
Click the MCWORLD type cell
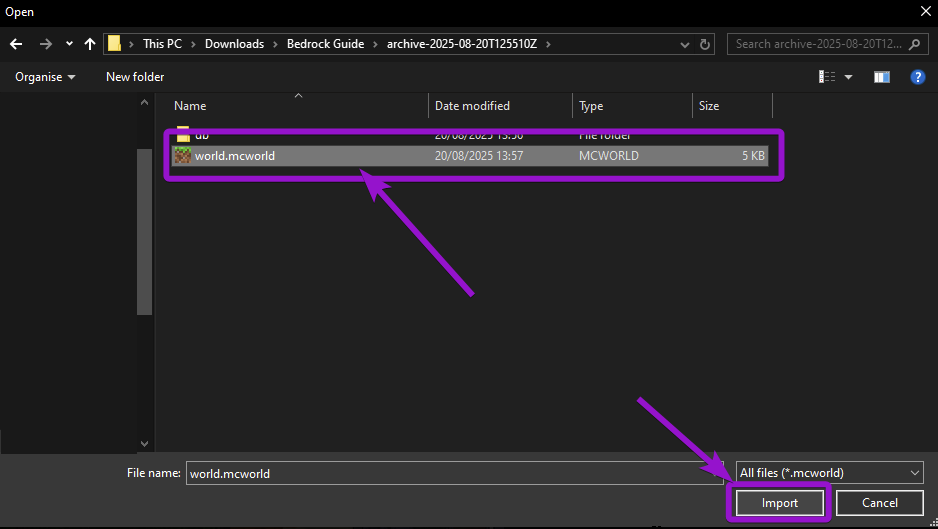tap(608, 156)
